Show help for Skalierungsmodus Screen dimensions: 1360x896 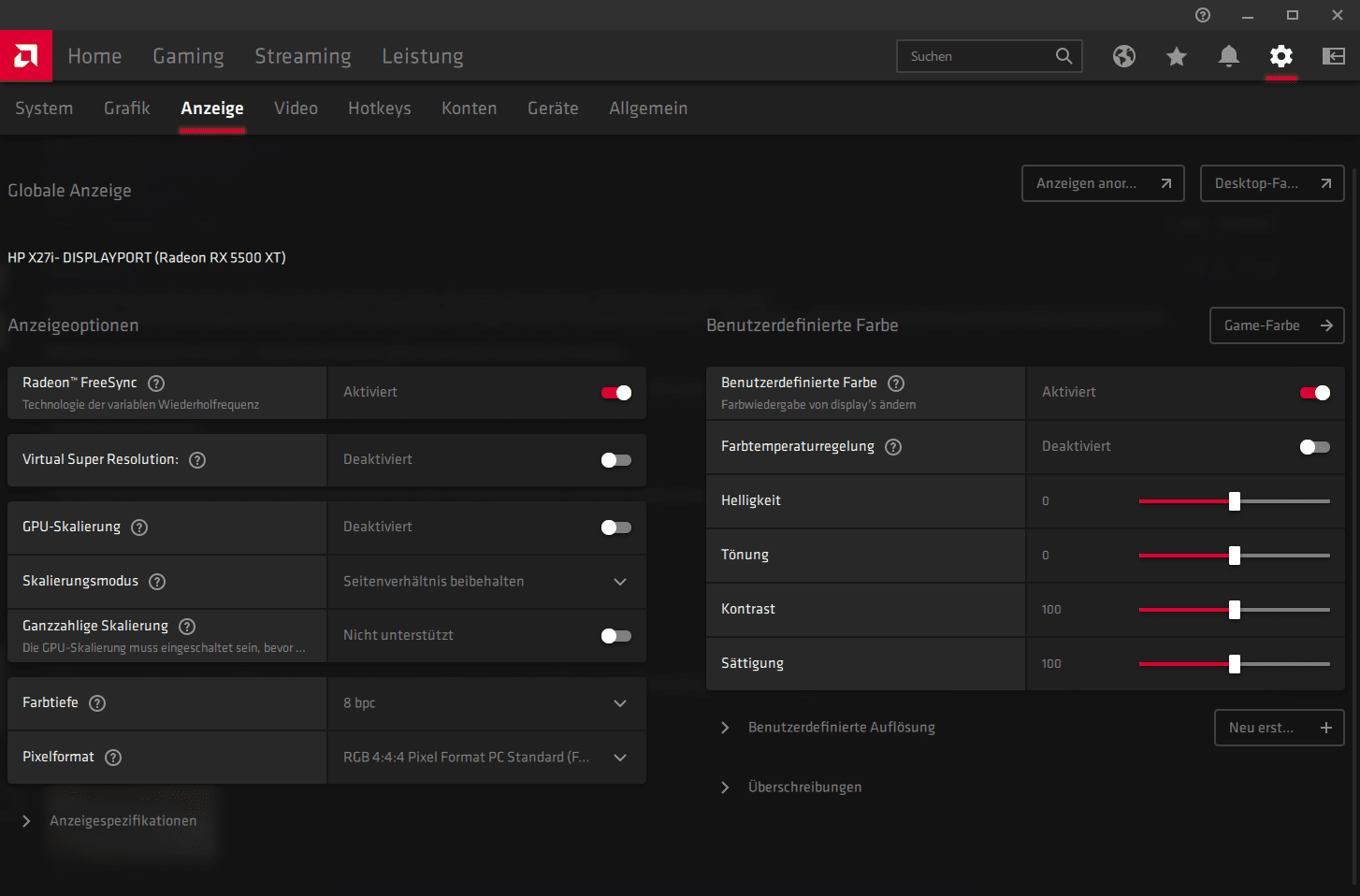pos(157,581)
